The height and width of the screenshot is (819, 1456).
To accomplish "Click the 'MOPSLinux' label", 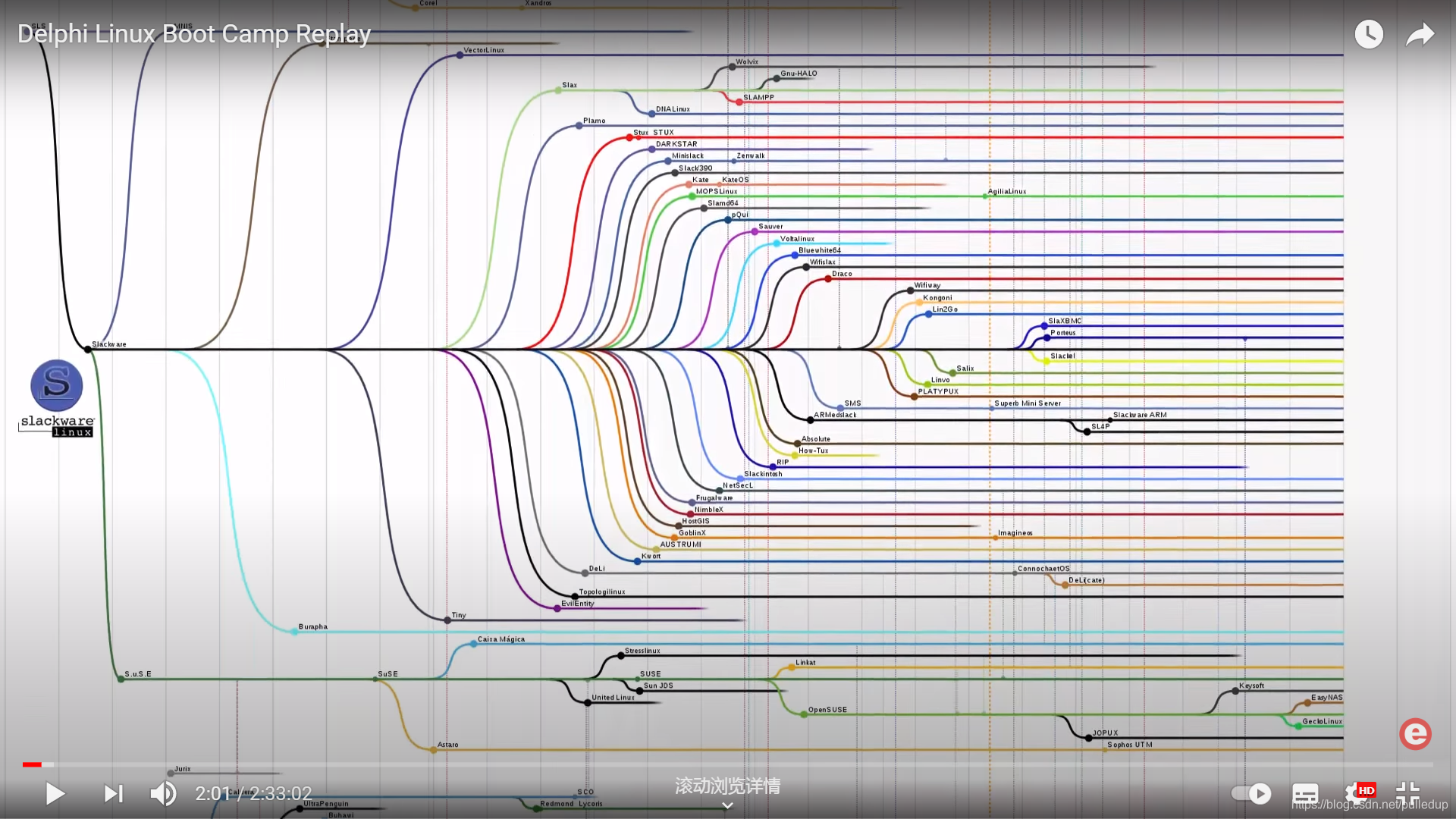I will tap(717, 191).
